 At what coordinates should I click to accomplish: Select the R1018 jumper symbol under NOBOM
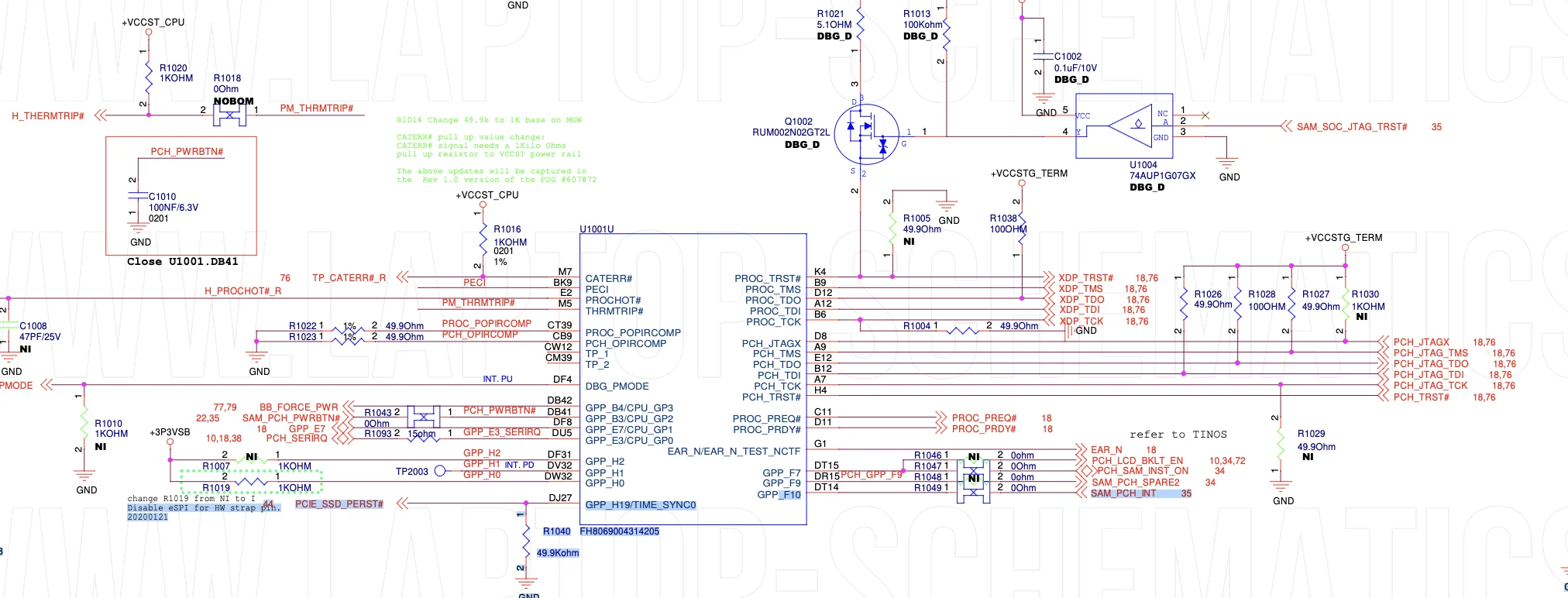click(230, 115)
